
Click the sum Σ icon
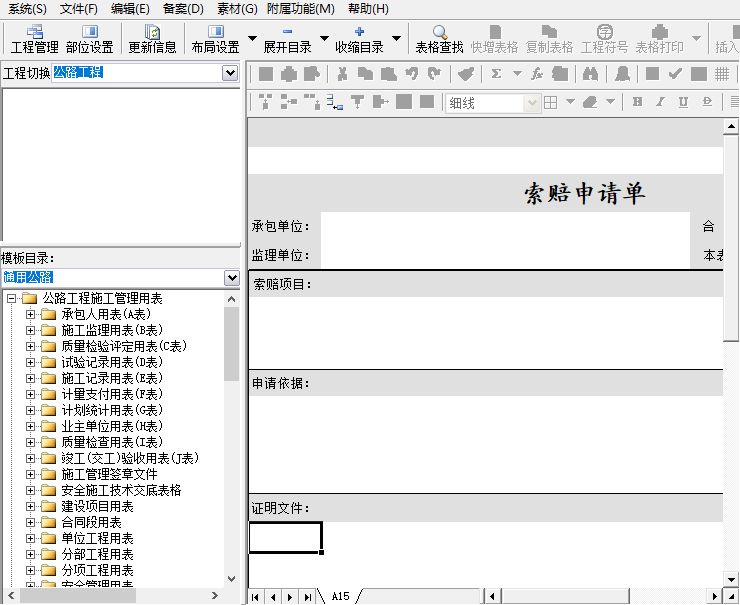pos(496,74)
